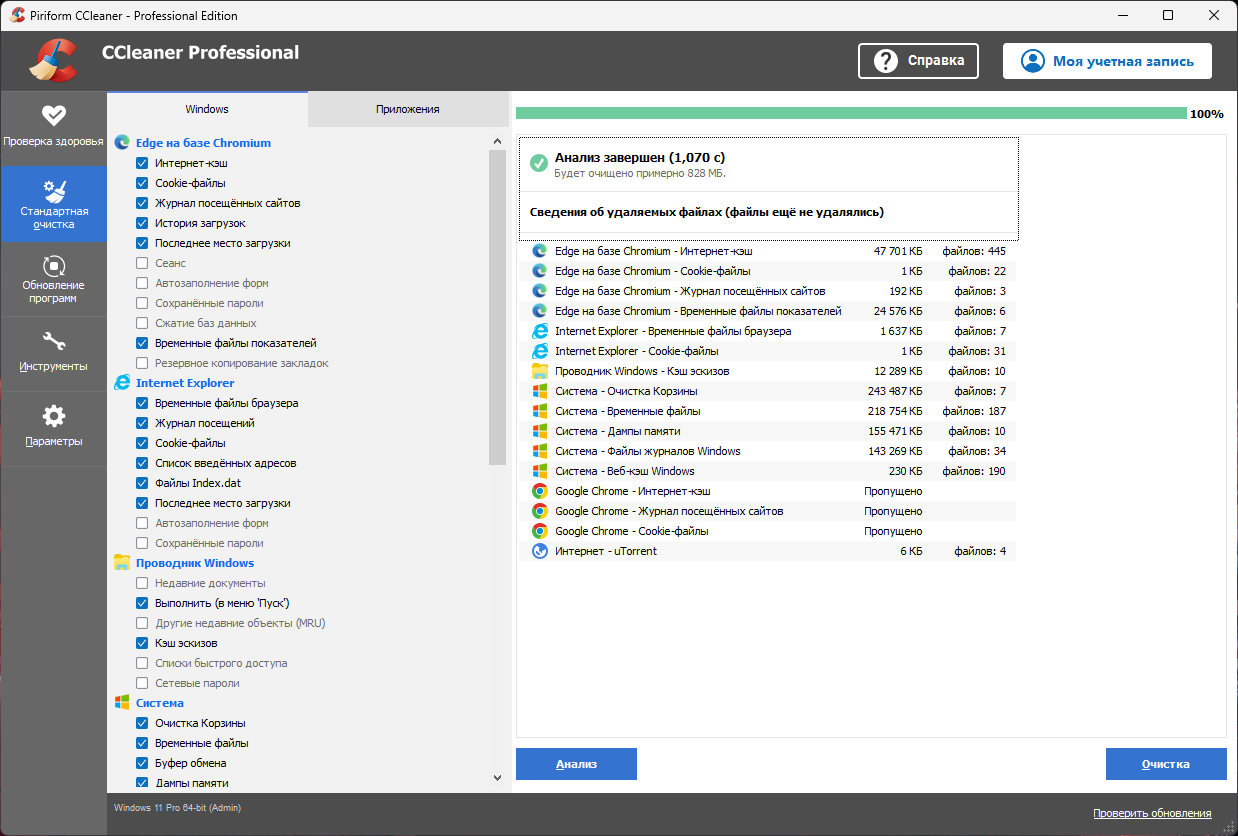Click the green analysis complete checkmark icon
The height and width of the screenshot is (836, 1238).
539,163
